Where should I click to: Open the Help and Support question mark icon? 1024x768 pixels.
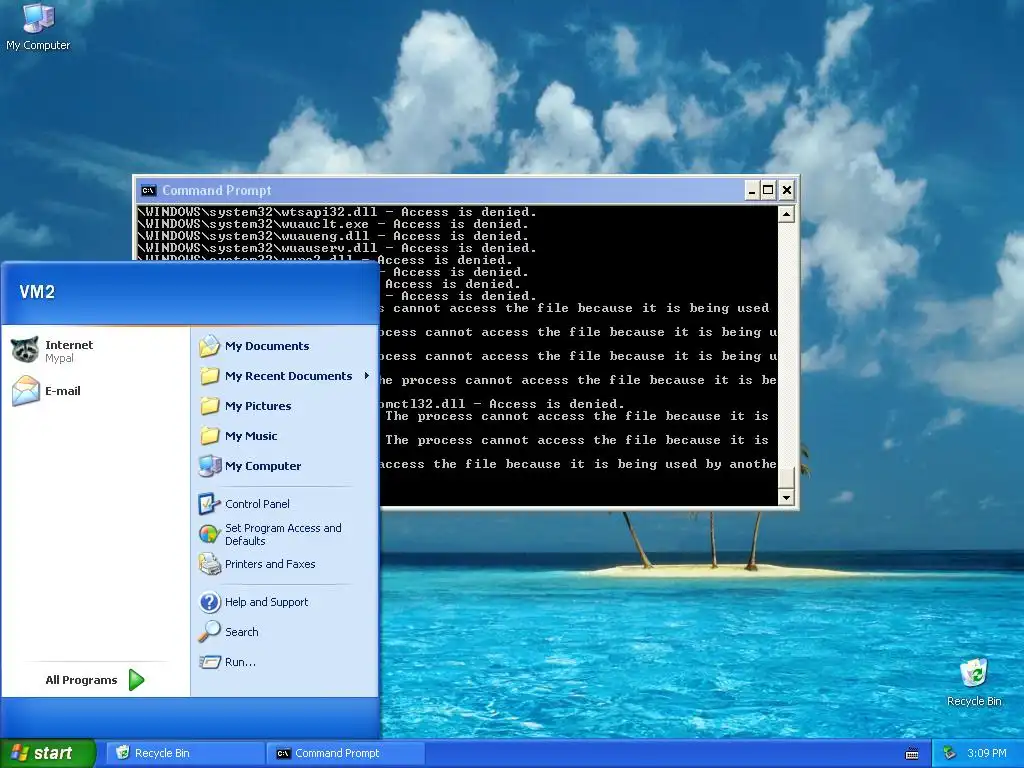tap(210, 602)
